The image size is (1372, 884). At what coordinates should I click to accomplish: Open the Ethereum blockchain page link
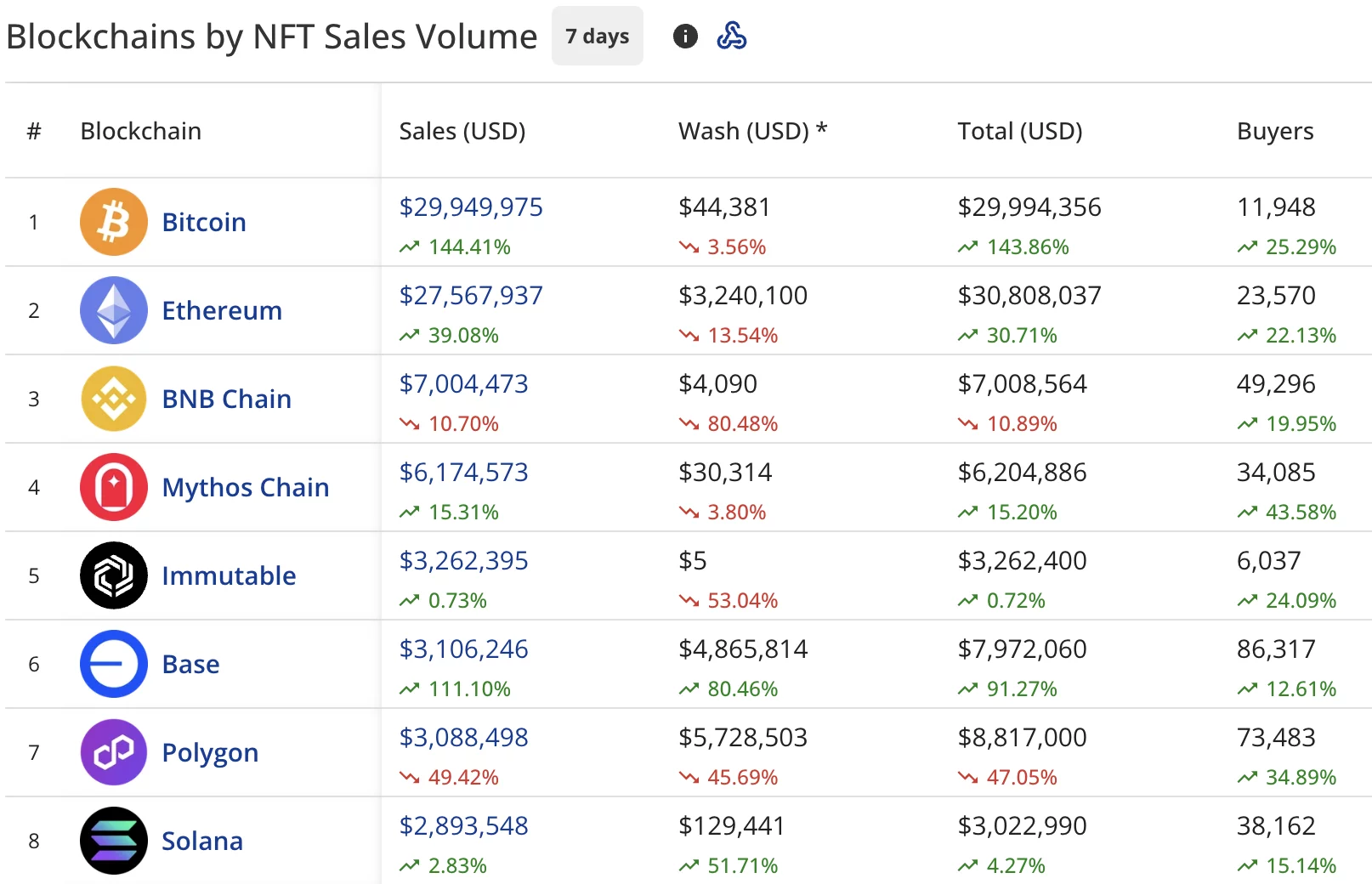222,310
